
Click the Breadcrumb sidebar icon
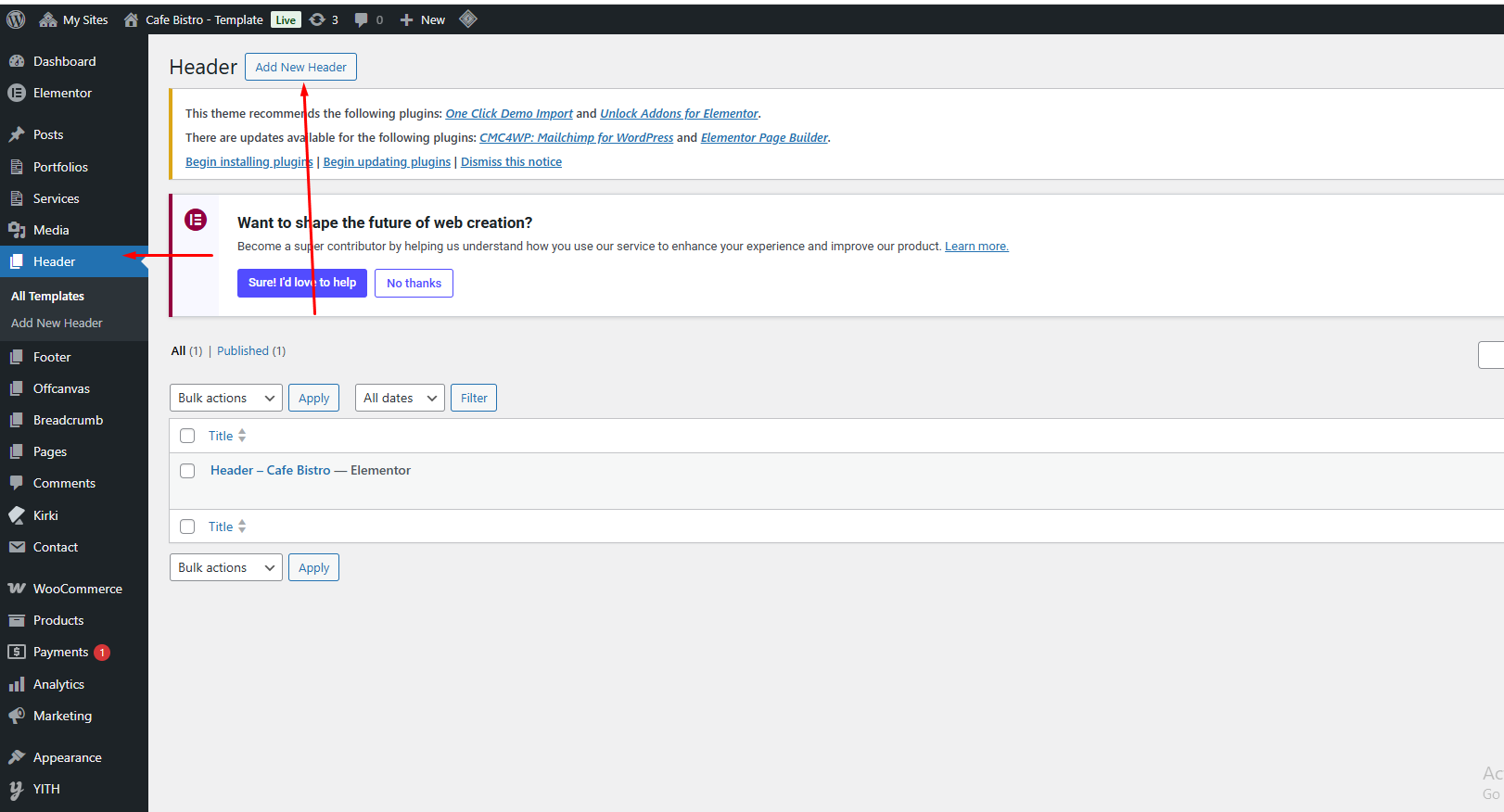click(17, 420)
